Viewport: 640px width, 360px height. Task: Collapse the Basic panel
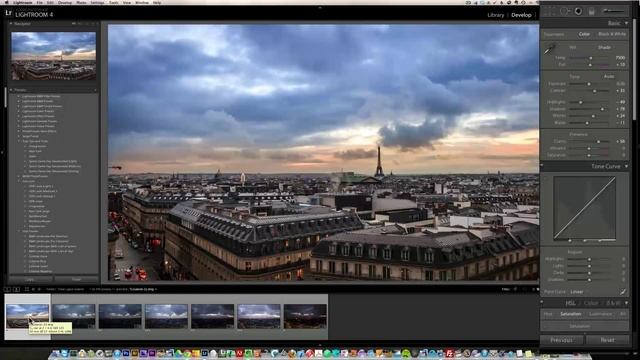click(627, 23)
